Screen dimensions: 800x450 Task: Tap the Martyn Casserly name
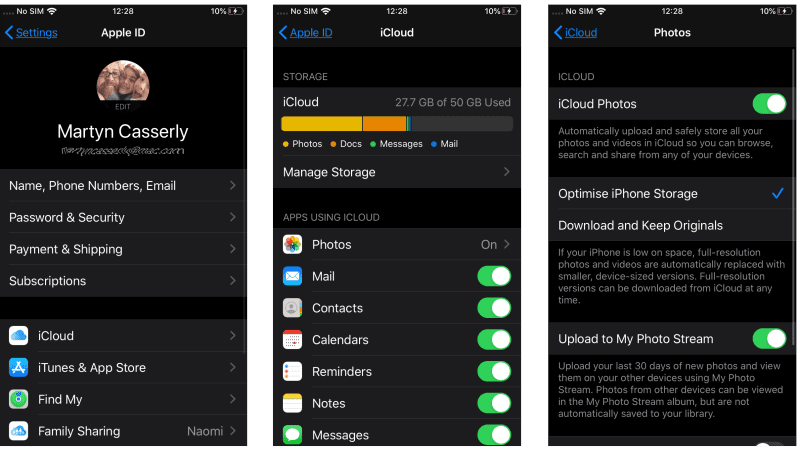click(x=122, y=132)
